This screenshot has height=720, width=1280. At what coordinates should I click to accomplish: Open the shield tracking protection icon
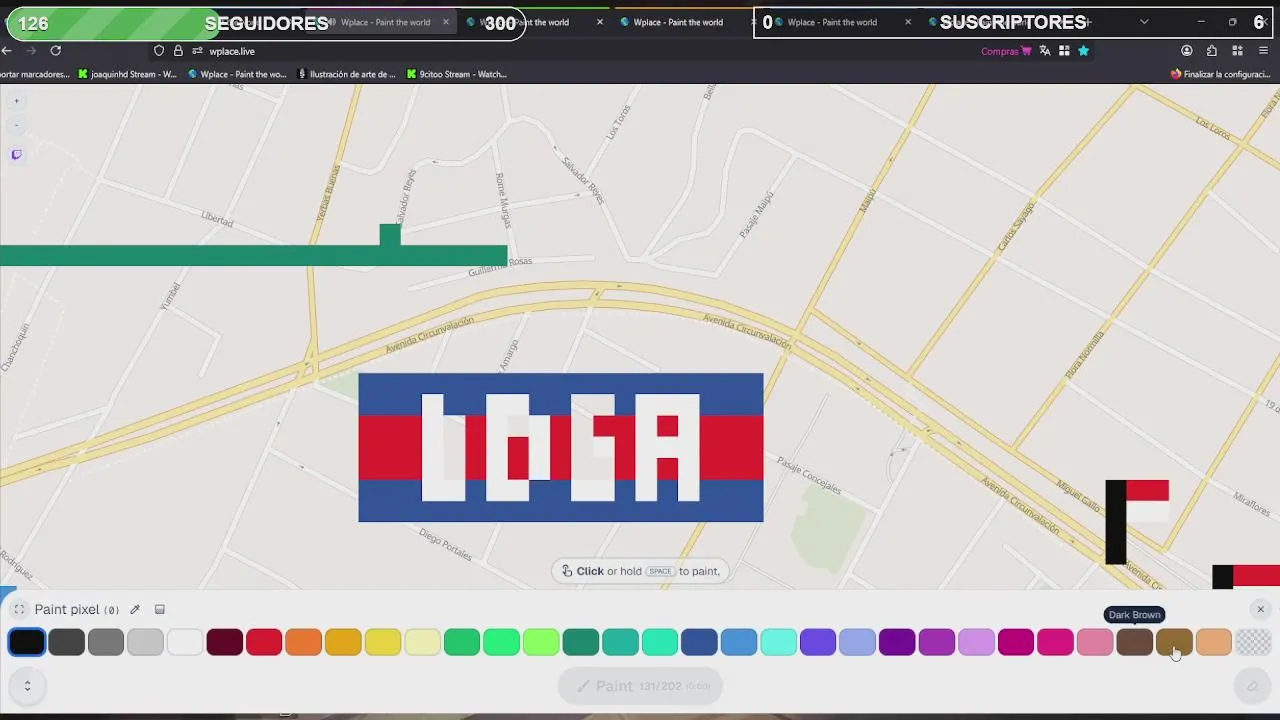pos(159,50)
